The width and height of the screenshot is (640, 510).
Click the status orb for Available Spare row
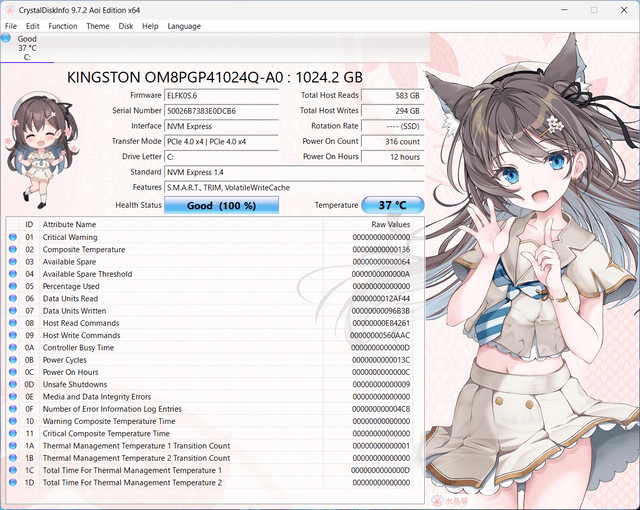click(13, 262)
